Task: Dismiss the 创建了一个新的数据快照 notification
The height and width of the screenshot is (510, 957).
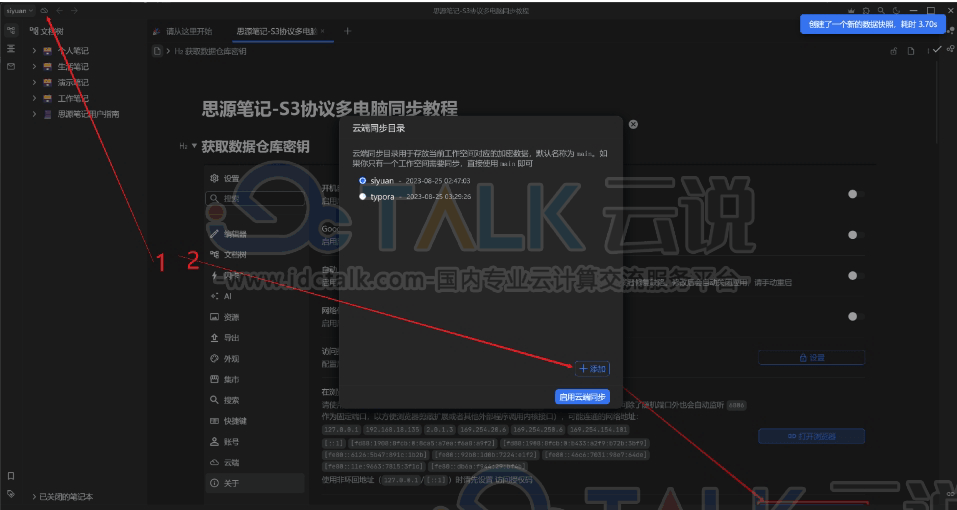Action: click(x=873, y=24)
